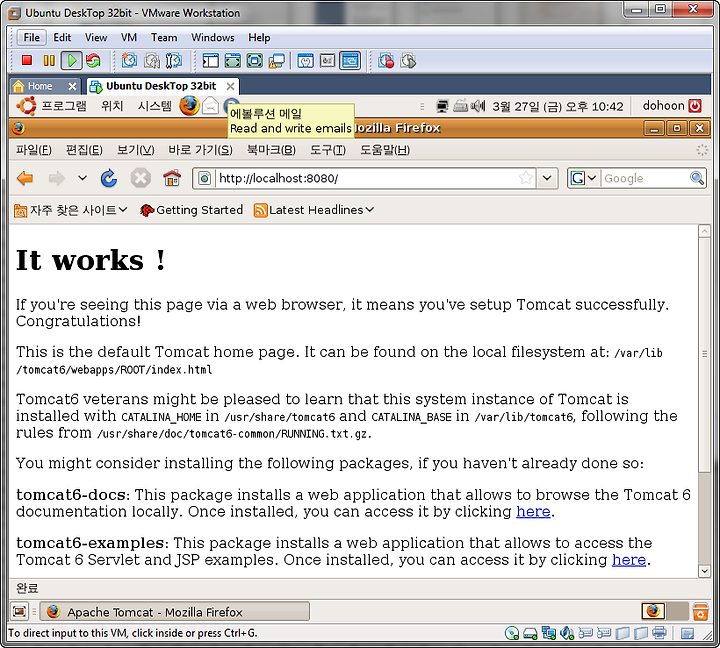Switch to Unity mode icon
The height and width of the screenshot is (648, 720).
pyautogui.click(x=254, y=61)
